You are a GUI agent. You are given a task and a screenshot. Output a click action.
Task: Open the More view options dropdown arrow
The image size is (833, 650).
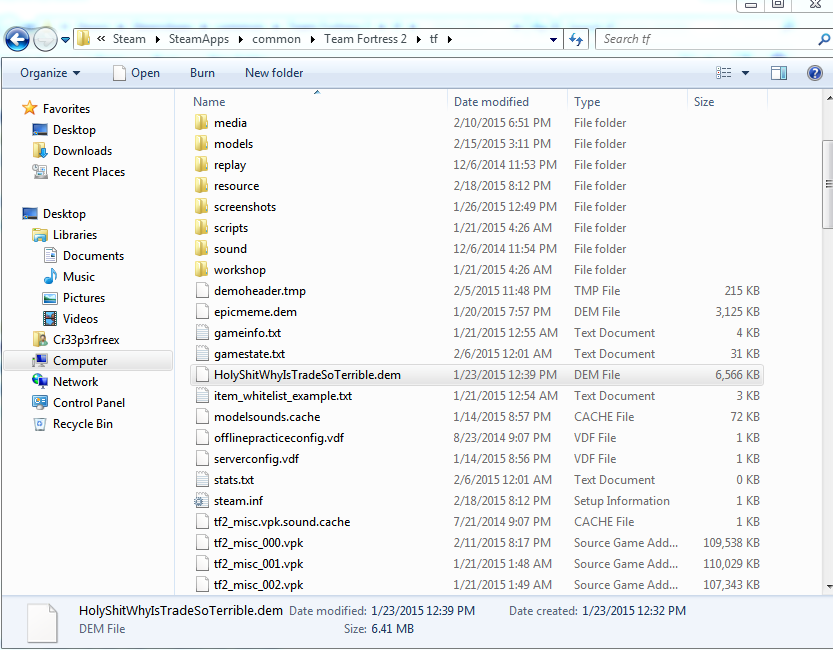745,73
